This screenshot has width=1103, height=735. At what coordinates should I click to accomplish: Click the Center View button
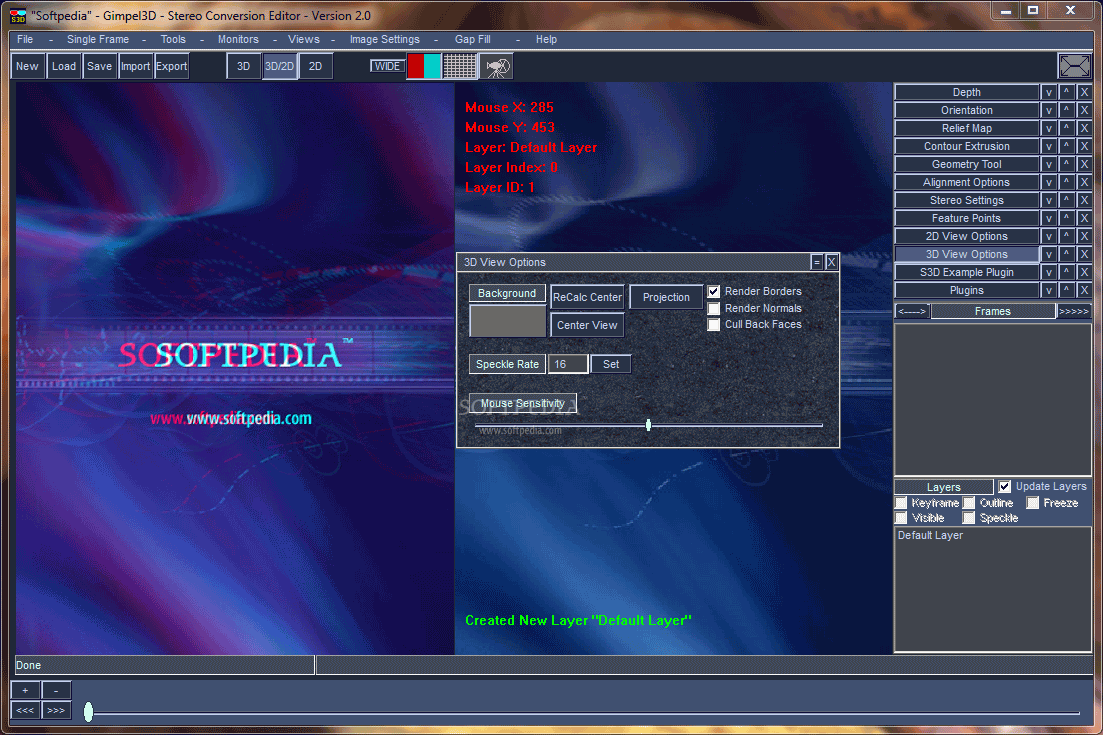[x=587, y=325]
